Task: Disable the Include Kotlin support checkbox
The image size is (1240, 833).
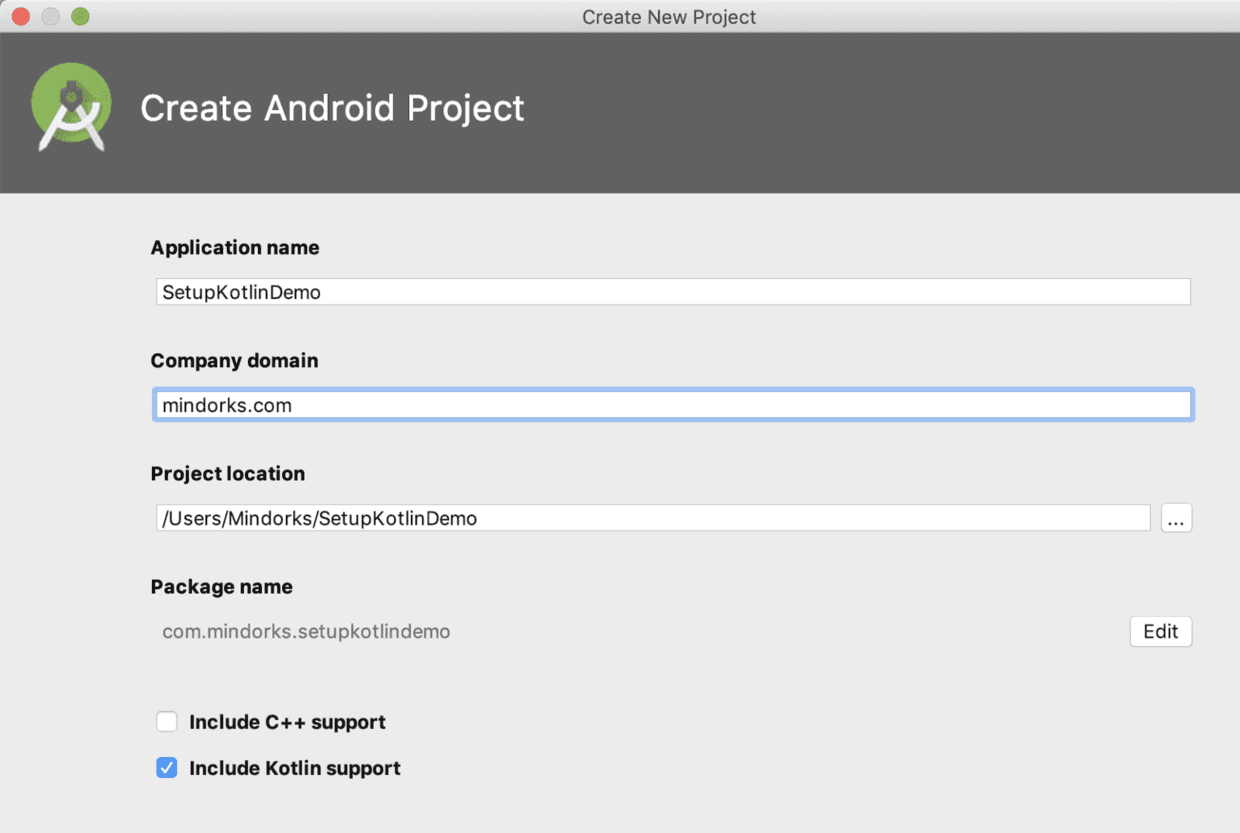Action: pyautogui.click(x=166, y=768)
